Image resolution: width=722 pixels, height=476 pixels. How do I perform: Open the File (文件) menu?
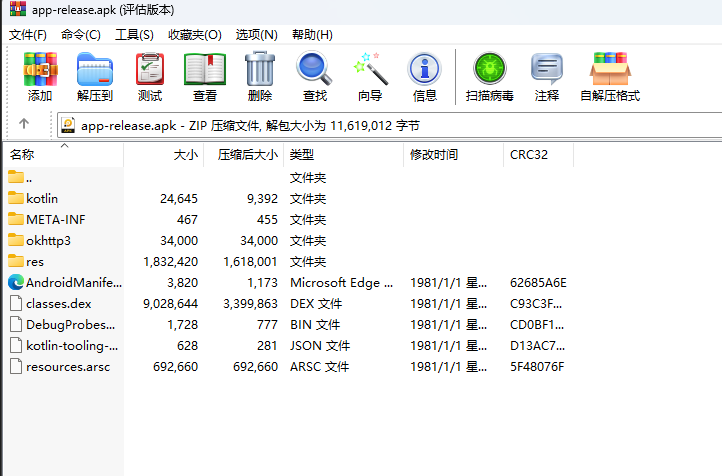(28, 34)
